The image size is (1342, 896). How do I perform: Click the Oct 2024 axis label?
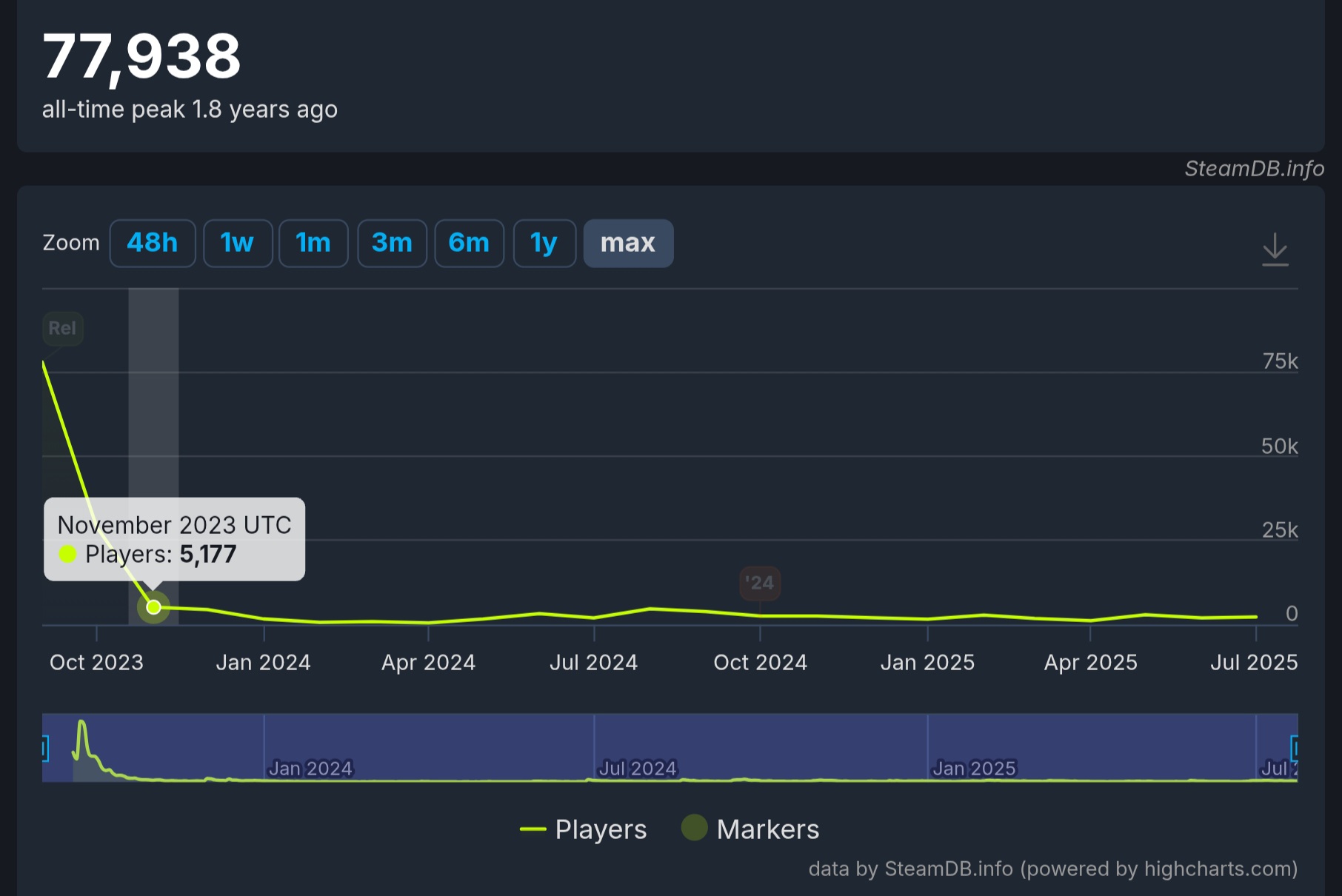tap(760, 662)
